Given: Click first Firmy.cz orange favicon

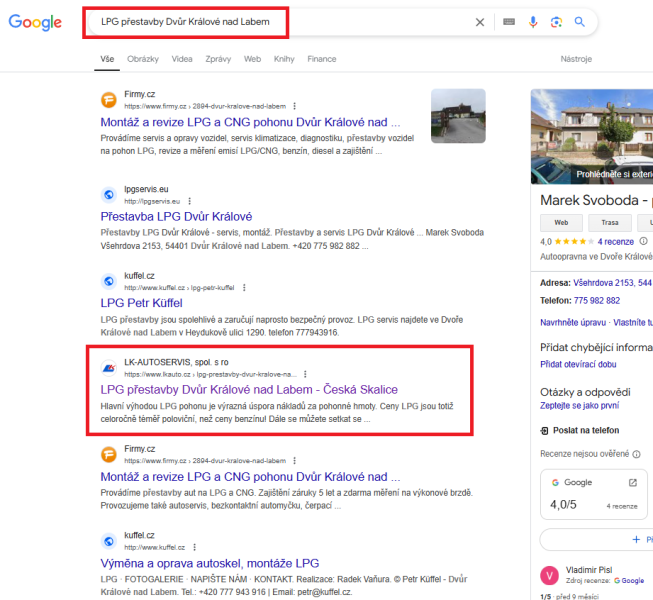Looking at the screenshot, I should (109, 100).
